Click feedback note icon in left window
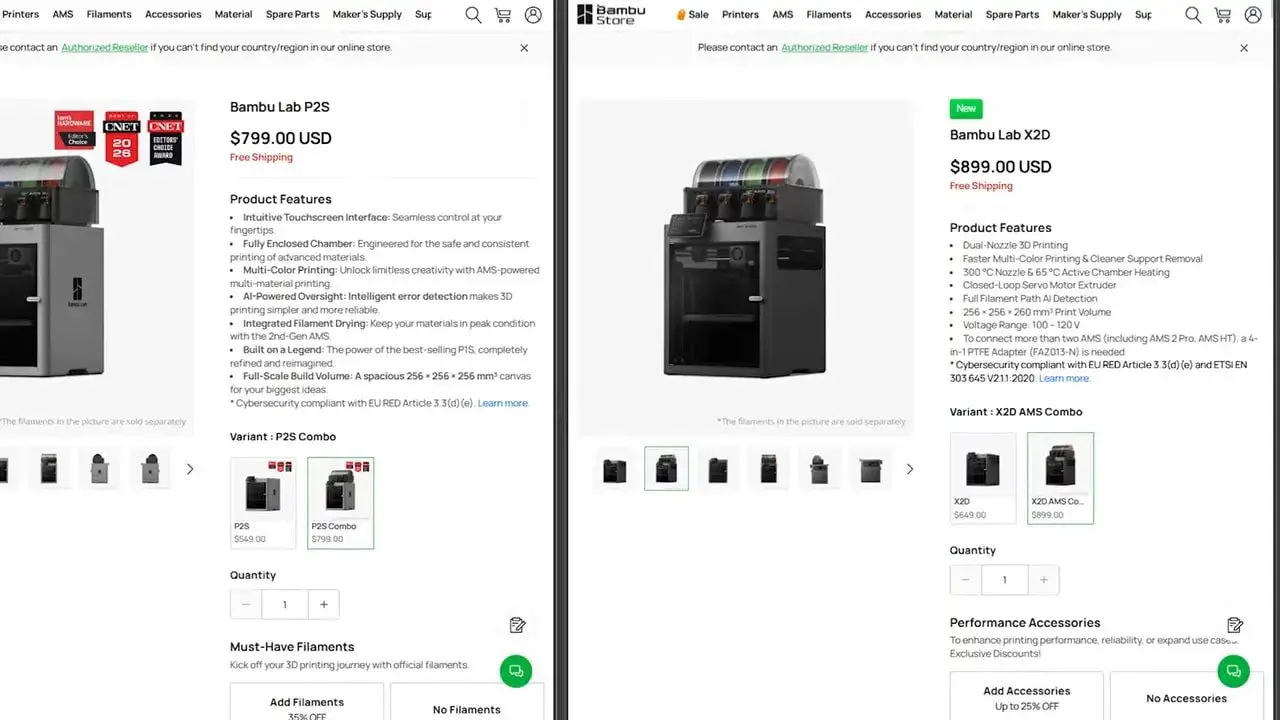1280x720 pixels. coord(517,625)
